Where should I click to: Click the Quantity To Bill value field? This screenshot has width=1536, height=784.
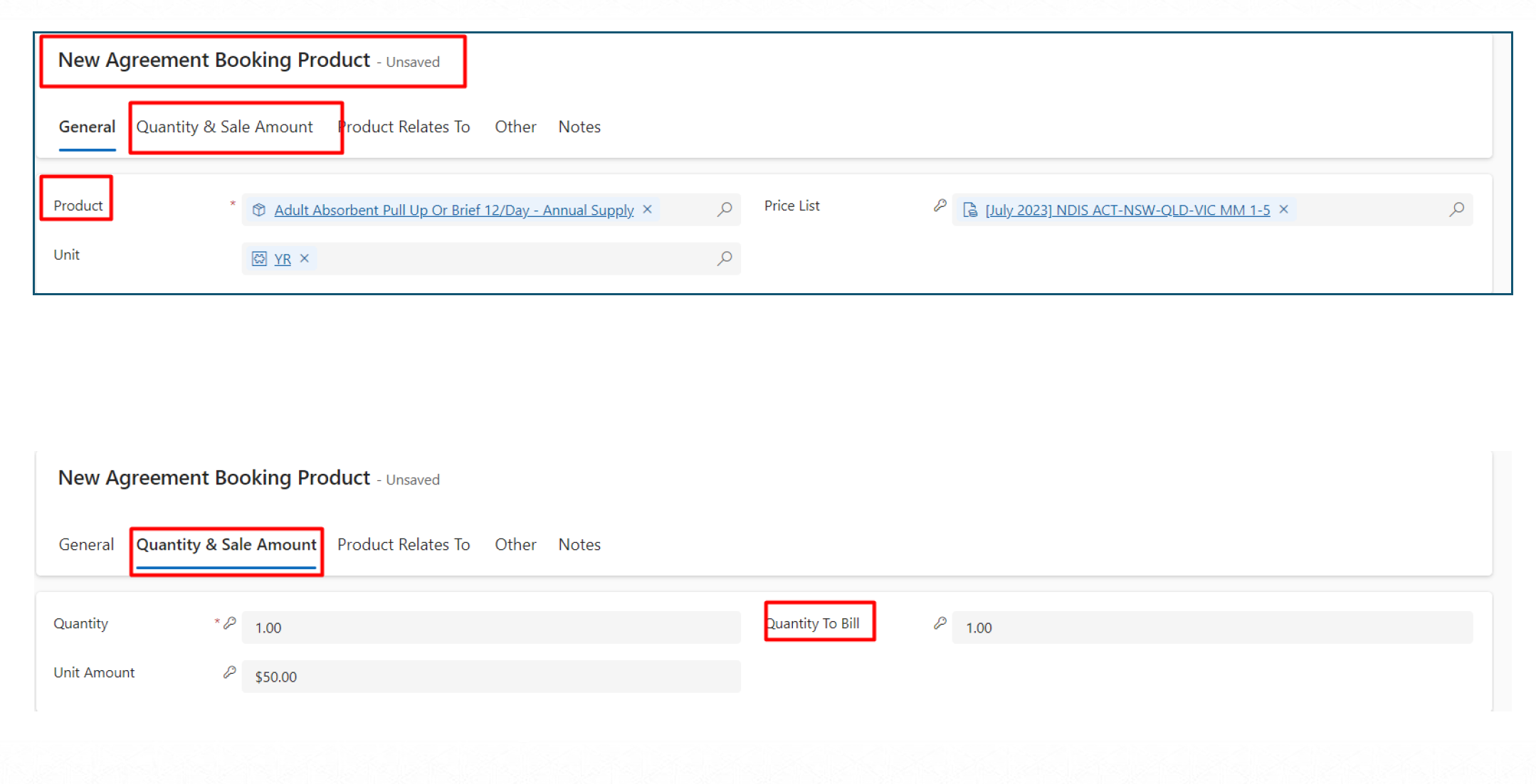1211,627
